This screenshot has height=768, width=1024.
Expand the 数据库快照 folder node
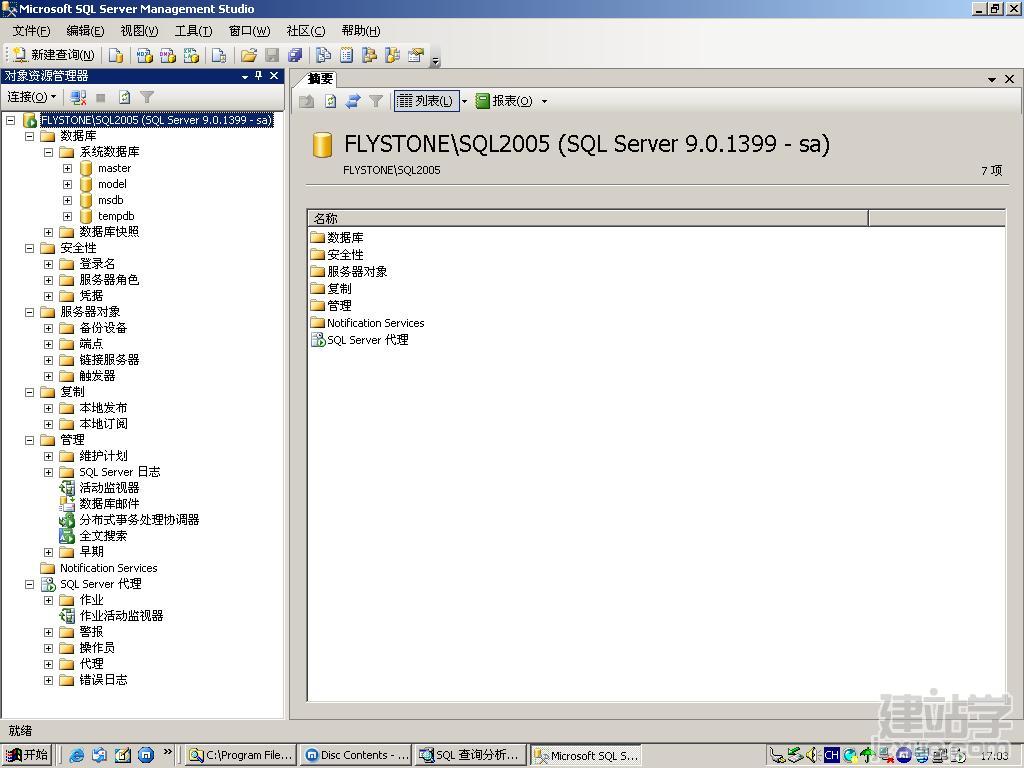pyautogui.click(x=48, y=232)
